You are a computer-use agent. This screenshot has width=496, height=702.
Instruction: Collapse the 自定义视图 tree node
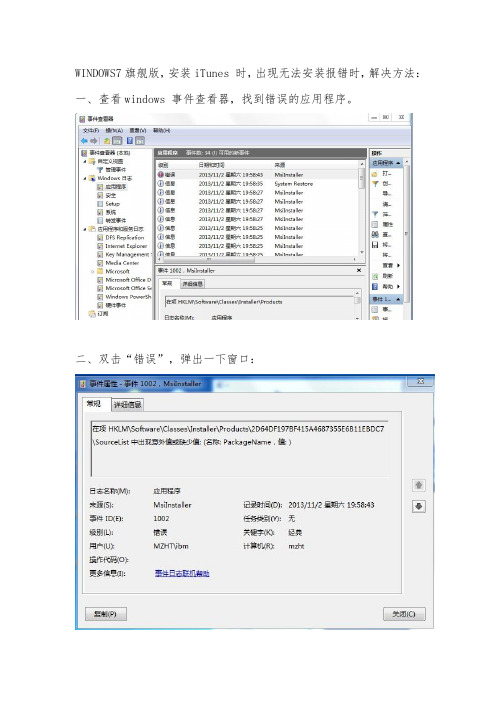coord(85,161)
